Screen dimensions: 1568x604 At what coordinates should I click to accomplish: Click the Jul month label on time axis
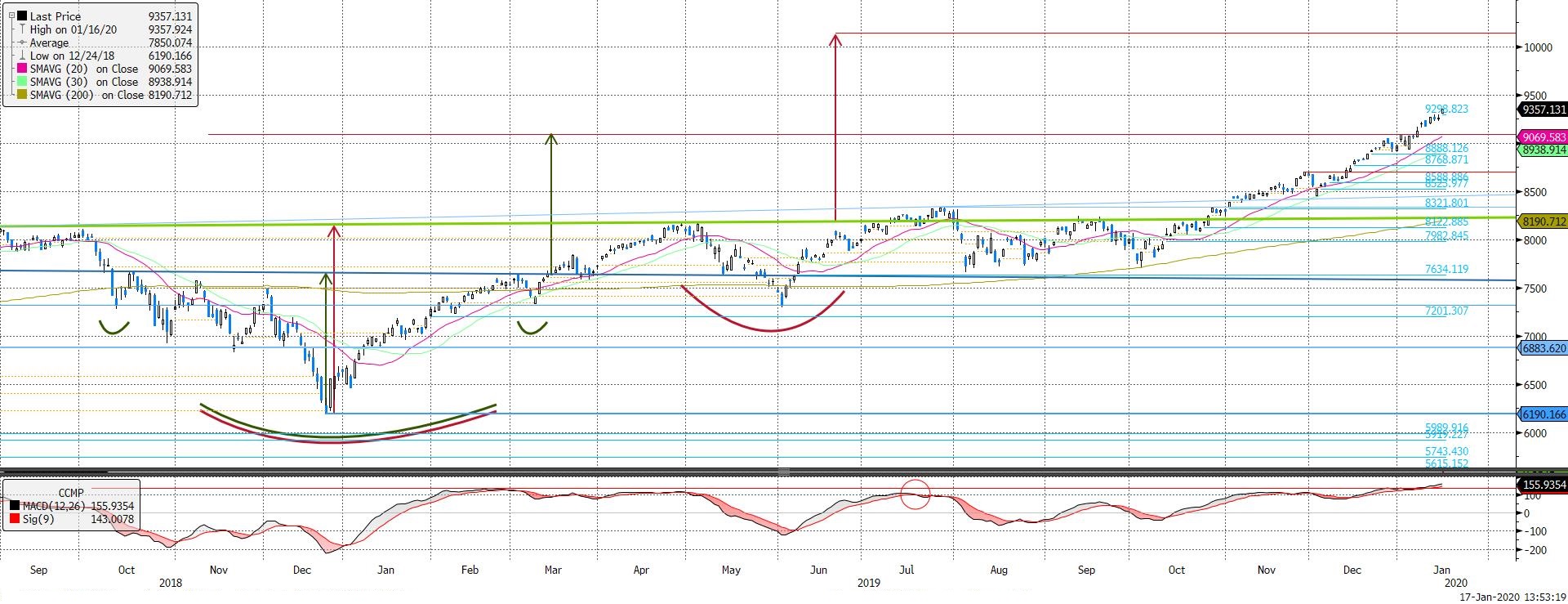click(906, 570)
